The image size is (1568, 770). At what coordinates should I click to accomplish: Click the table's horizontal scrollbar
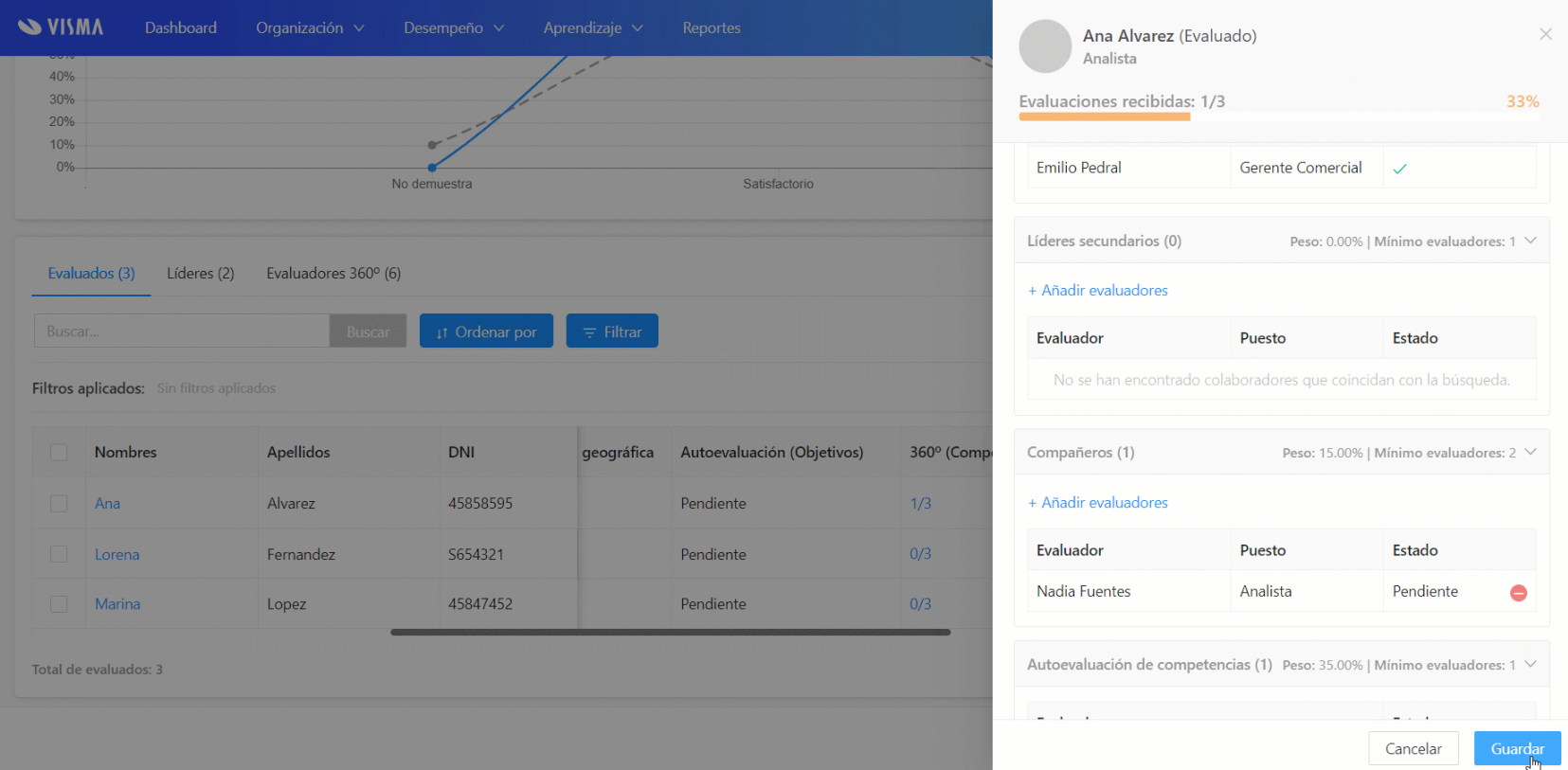pyautogui.click(x=670, y=632)
